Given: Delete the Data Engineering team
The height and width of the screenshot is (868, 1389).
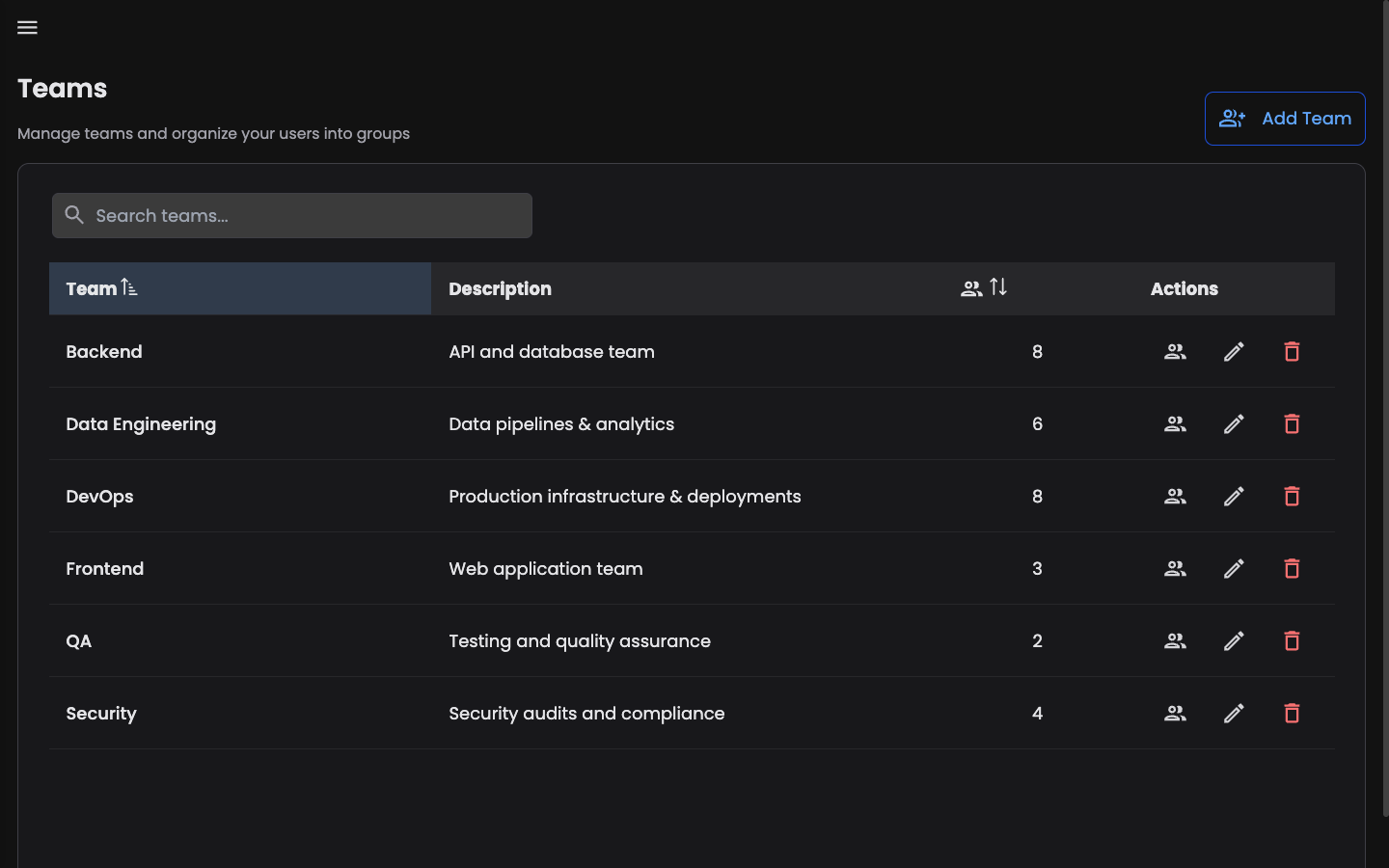Looking at the screenshot, I should (x=1292, y=423).
